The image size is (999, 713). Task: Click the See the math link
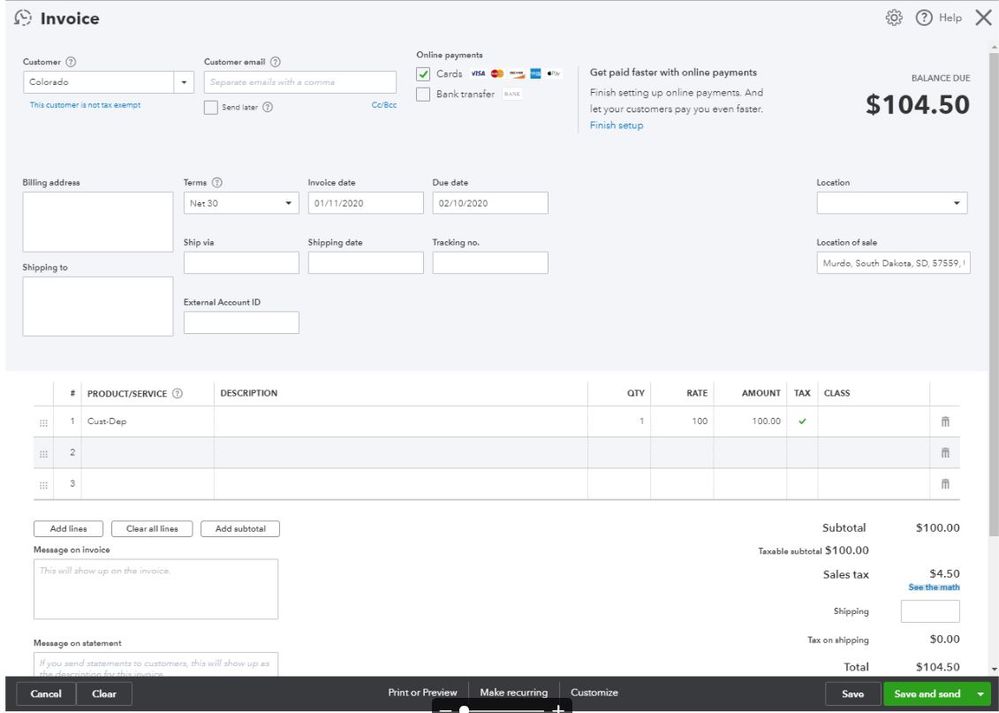(x=933, y=587)
